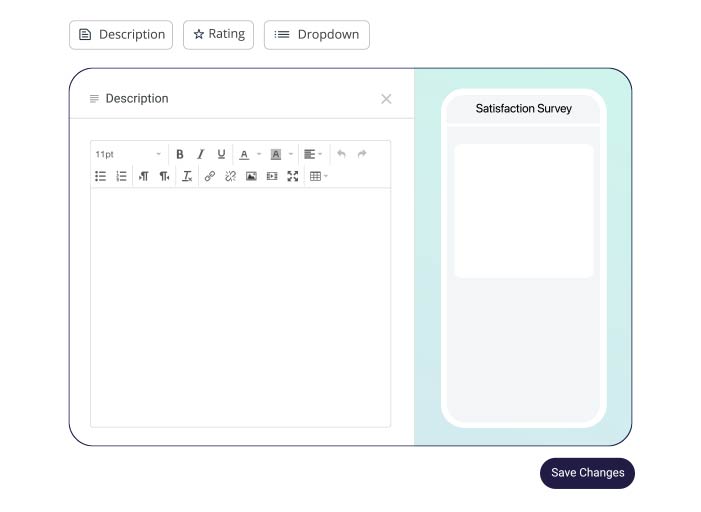This screenshot has height=512, width=701.
Task: Add a Dropdown element
Action: click(317, 35)
